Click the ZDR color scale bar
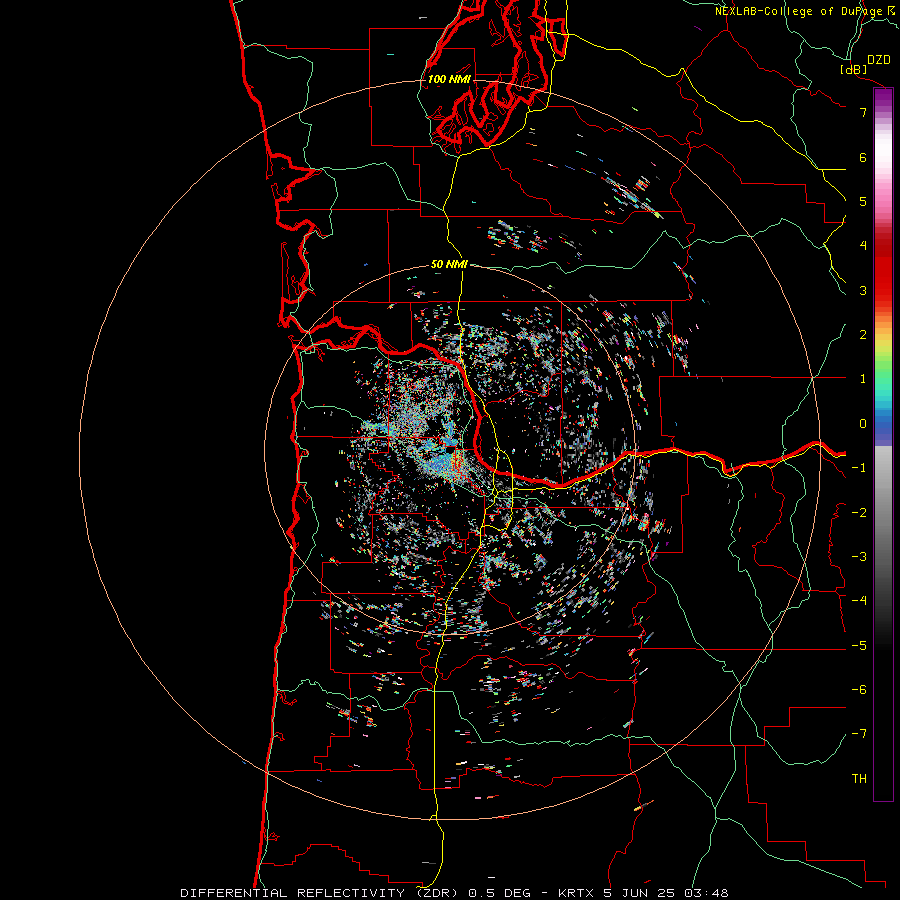Image resolution: width=900 pixels, height=900 pixels. tap(883, 444)
